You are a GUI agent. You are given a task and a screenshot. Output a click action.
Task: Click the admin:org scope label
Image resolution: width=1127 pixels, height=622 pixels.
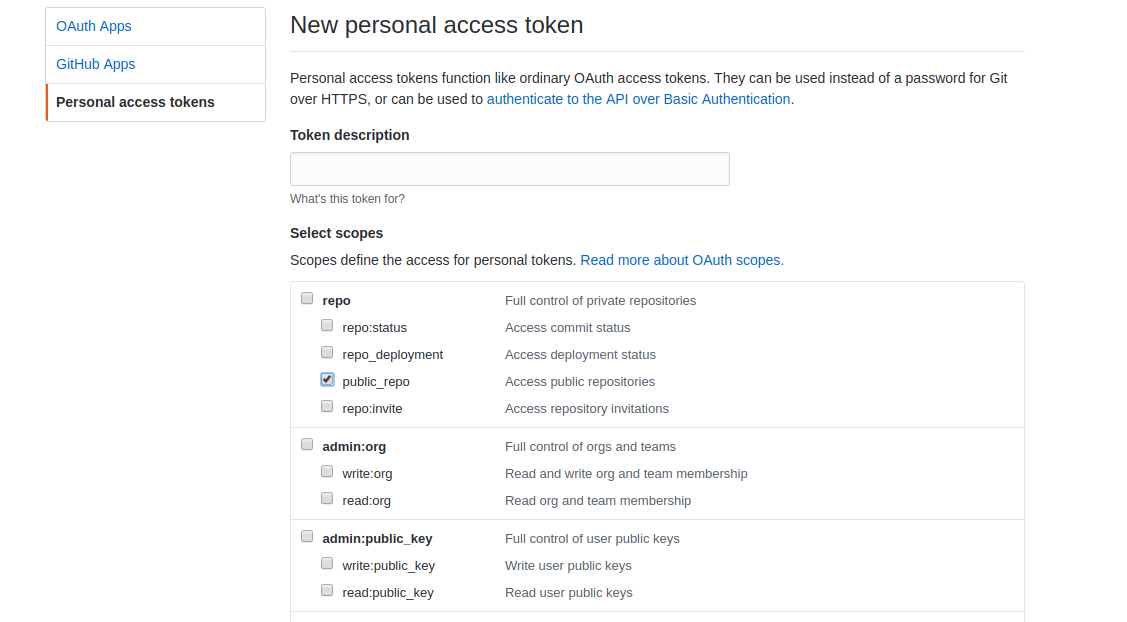coord(354,447)
